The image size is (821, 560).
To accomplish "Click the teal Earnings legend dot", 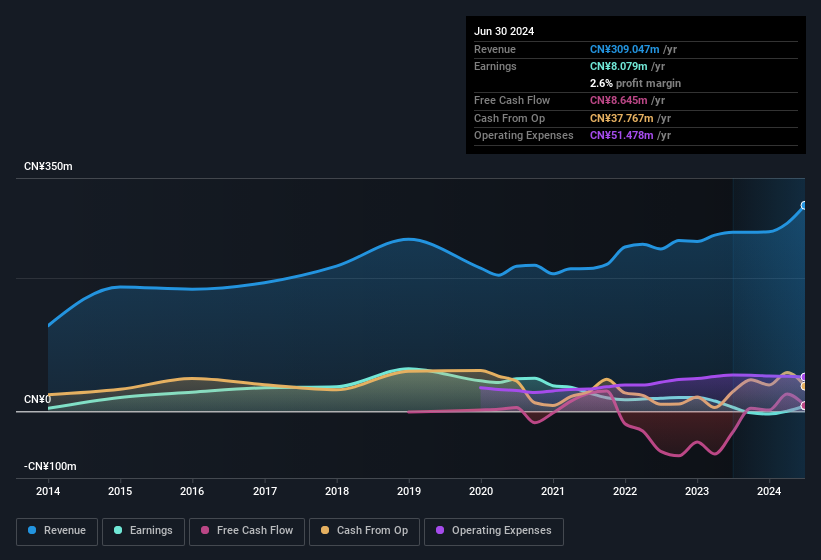I will 118,530.
